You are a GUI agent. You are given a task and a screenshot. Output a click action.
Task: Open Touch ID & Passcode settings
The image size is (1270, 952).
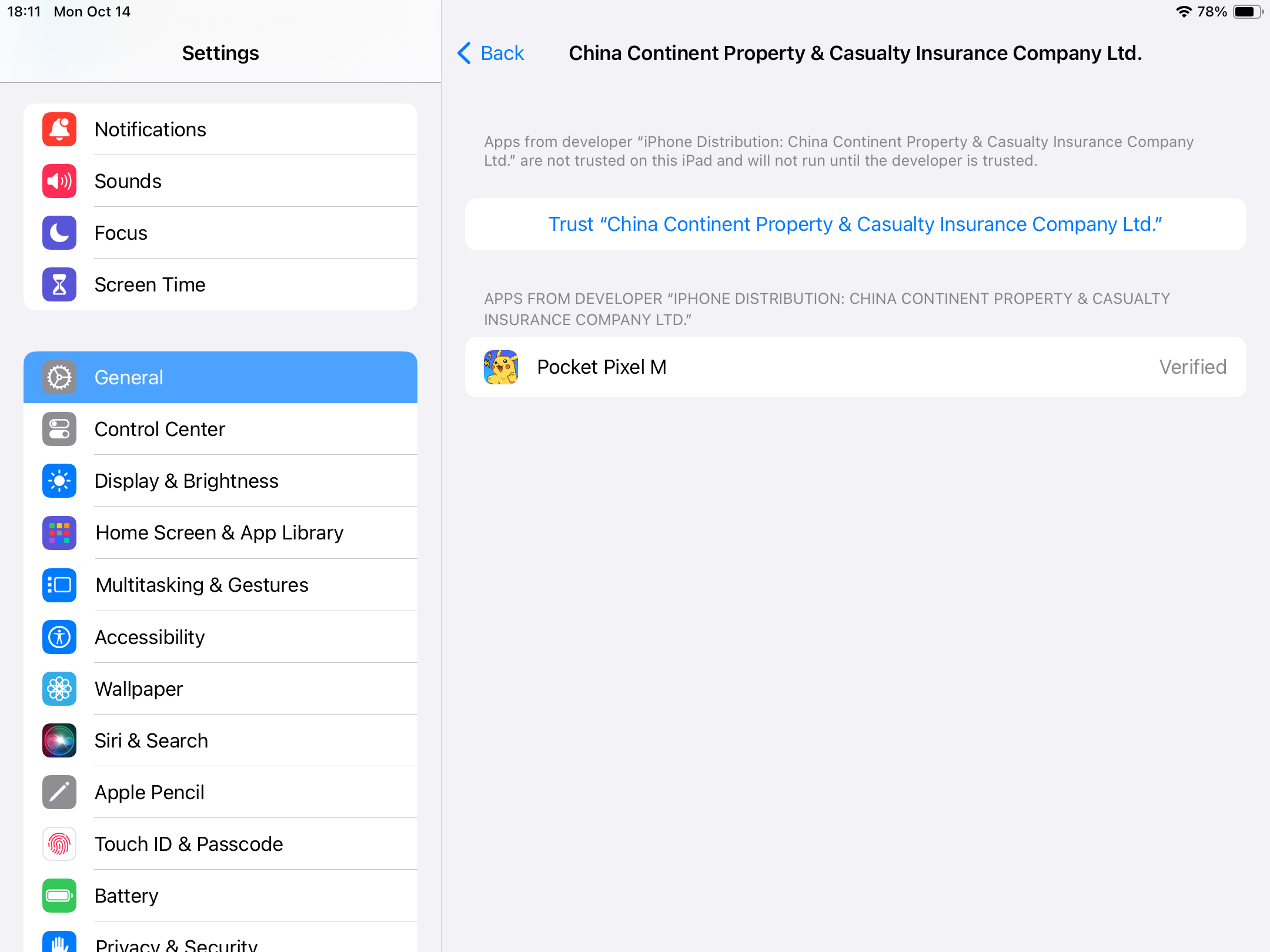point(220,844)
